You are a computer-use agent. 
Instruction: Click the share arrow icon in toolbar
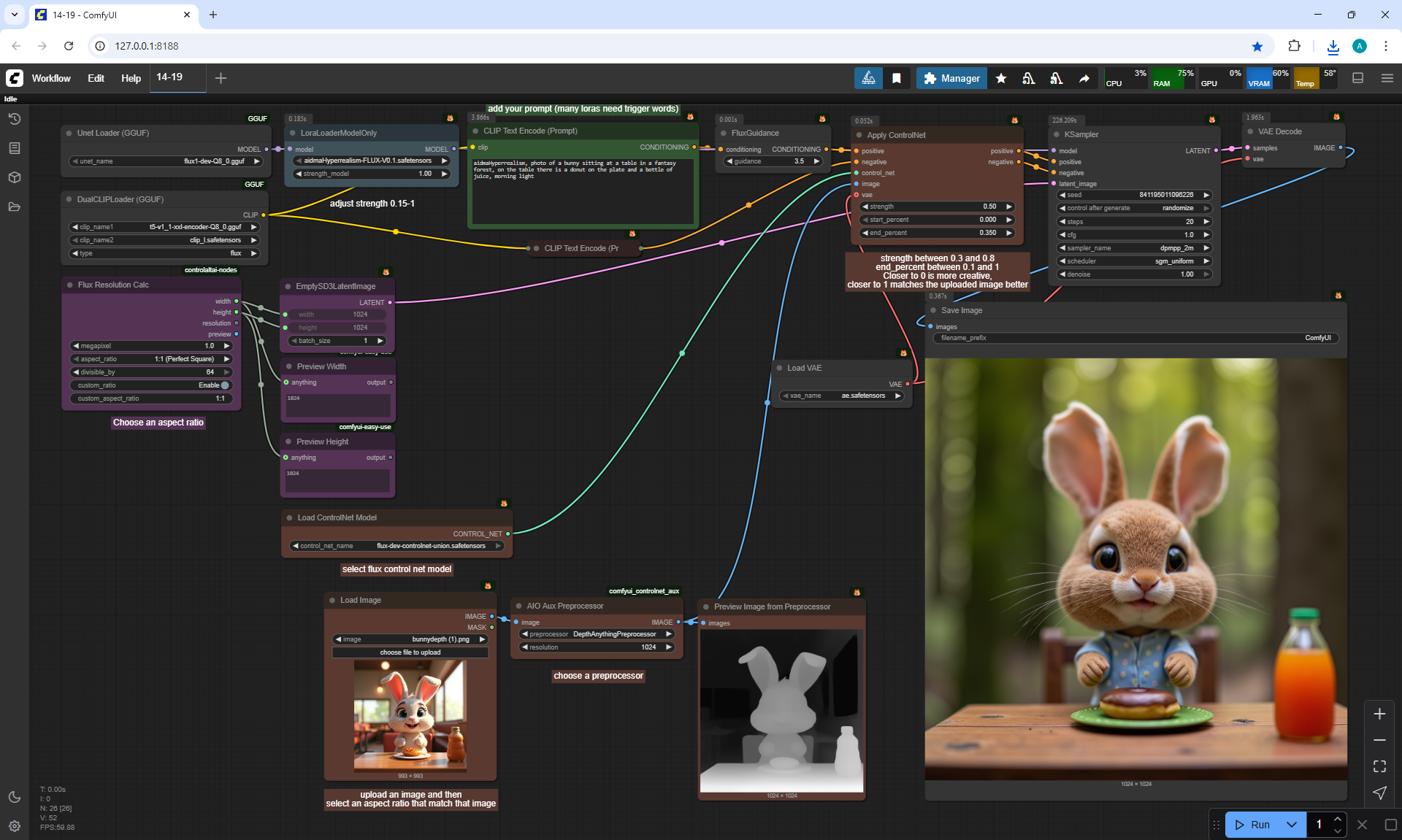[x=1084, y=78]
